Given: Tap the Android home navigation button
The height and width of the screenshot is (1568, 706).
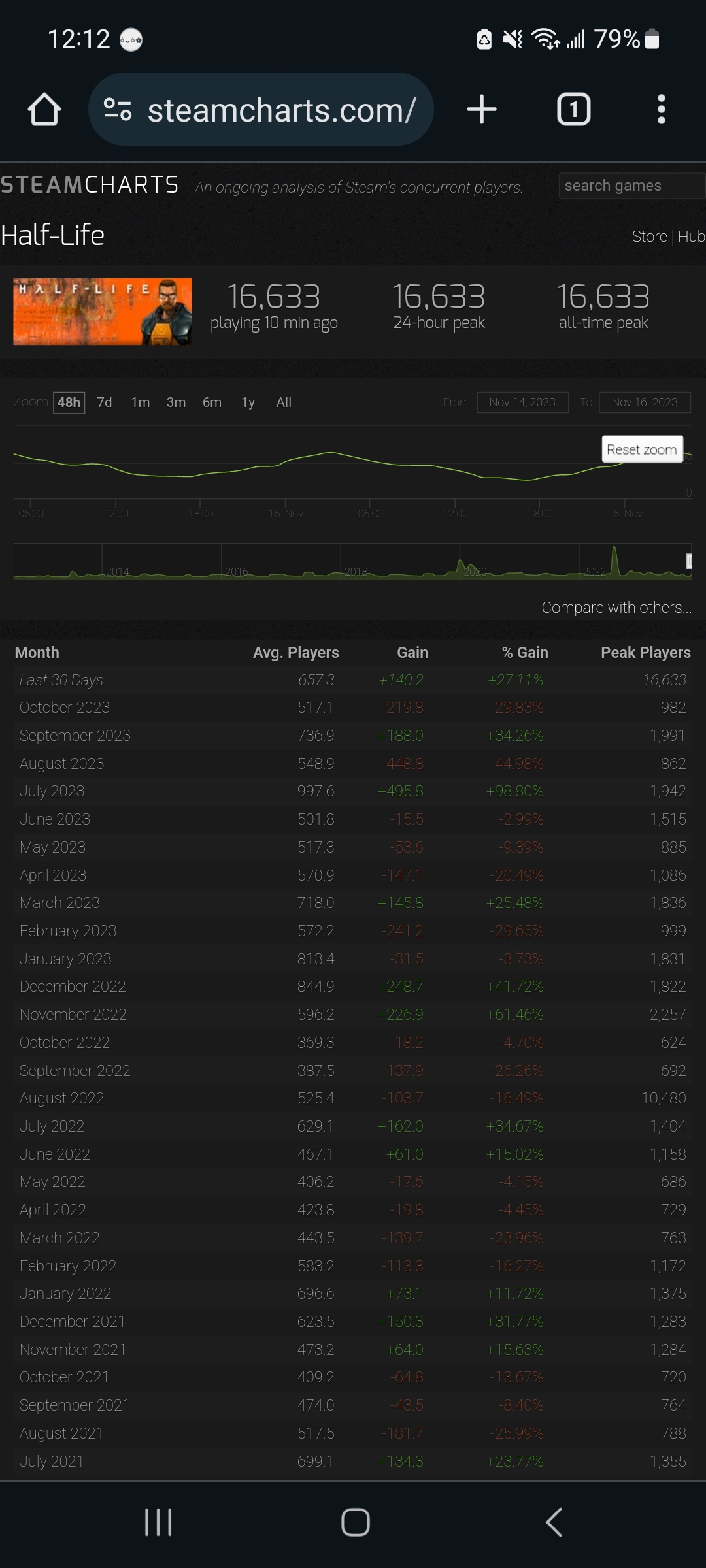Looking at the screenshot, I should tap(356, 1522).
